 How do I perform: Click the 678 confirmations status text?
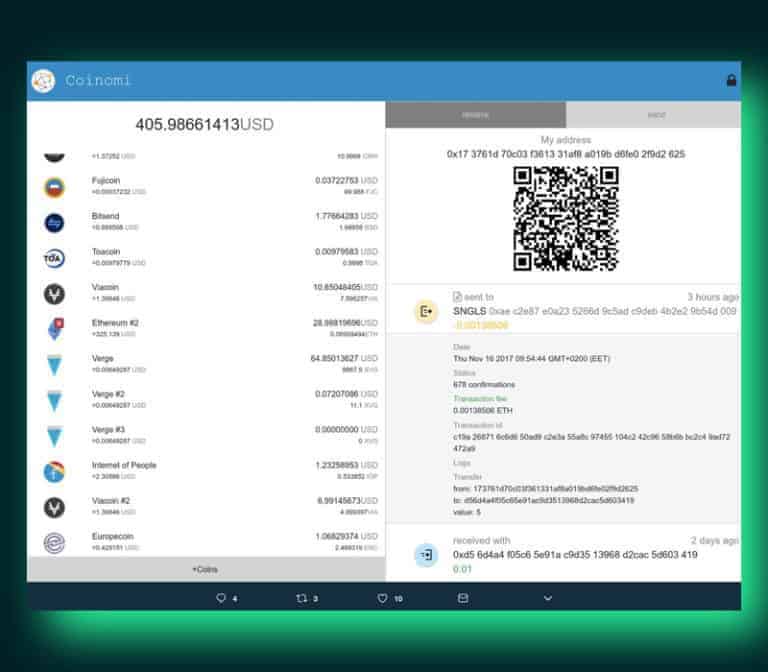point(484,384)
